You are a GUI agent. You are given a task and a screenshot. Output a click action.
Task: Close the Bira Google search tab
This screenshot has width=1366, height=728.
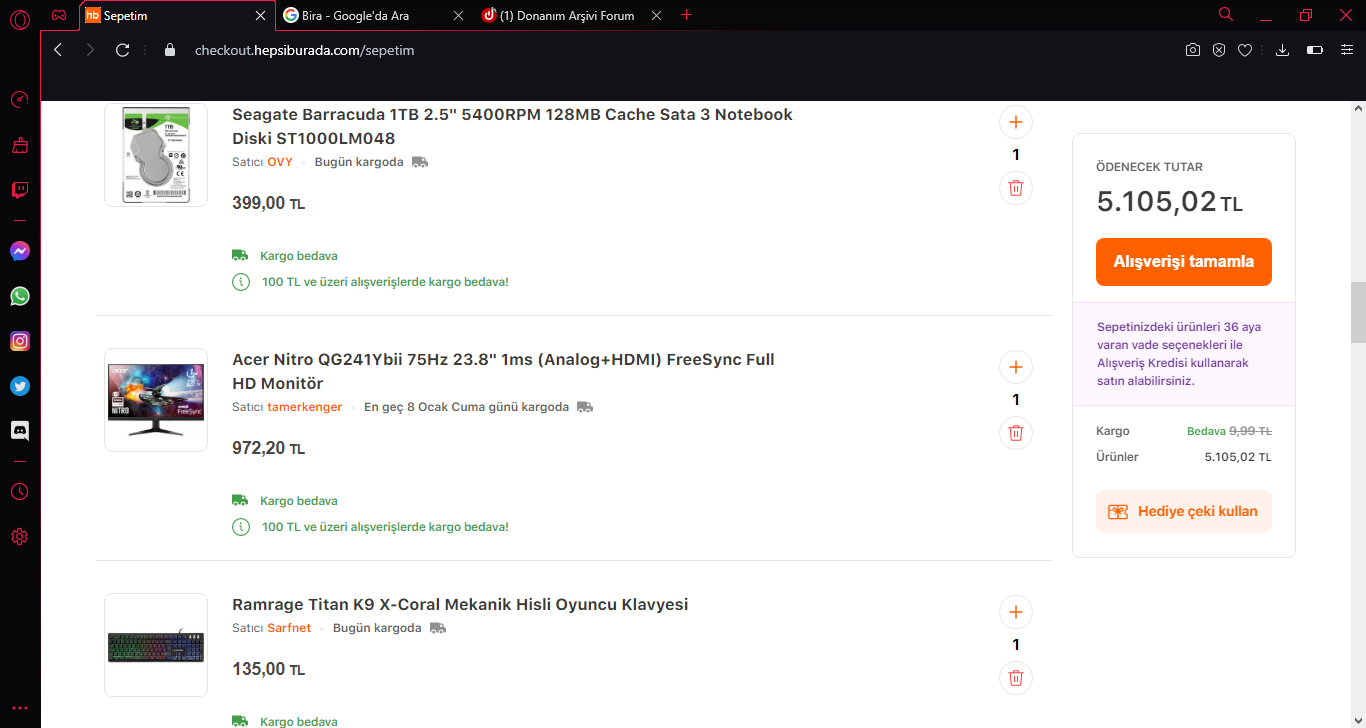(x=458, y=16)
